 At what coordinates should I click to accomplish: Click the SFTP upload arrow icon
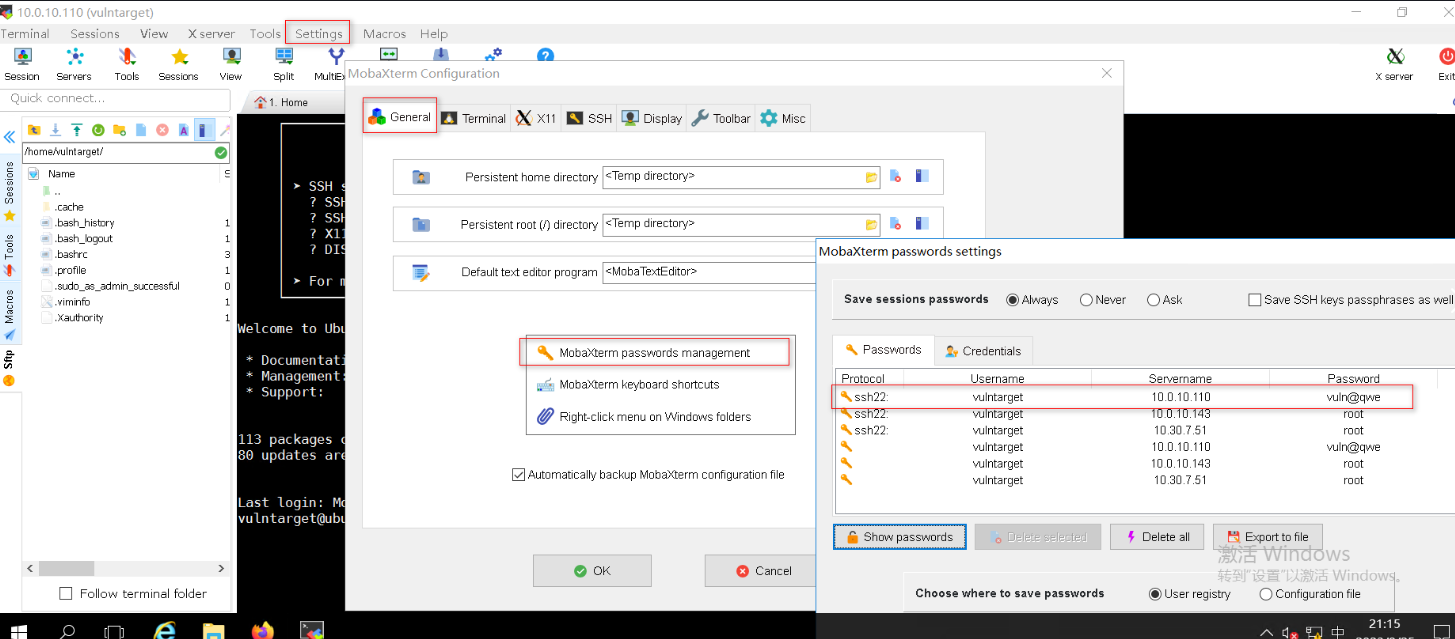(x=76, y=130)
